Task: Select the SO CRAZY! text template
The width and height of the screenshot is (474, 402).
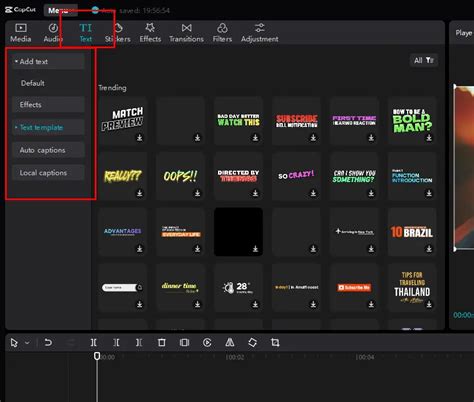Action: point(296,175)
